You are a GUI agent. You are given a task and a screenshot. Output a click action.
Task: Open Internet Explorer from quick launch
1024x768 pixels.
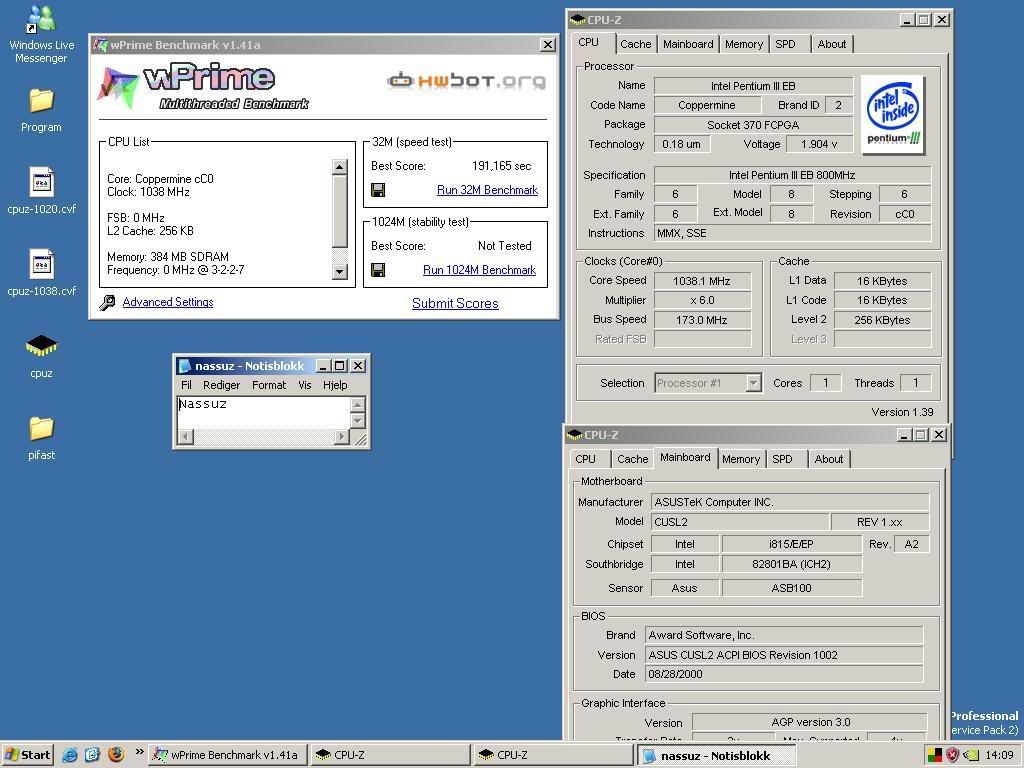click(x=69, y=755)
